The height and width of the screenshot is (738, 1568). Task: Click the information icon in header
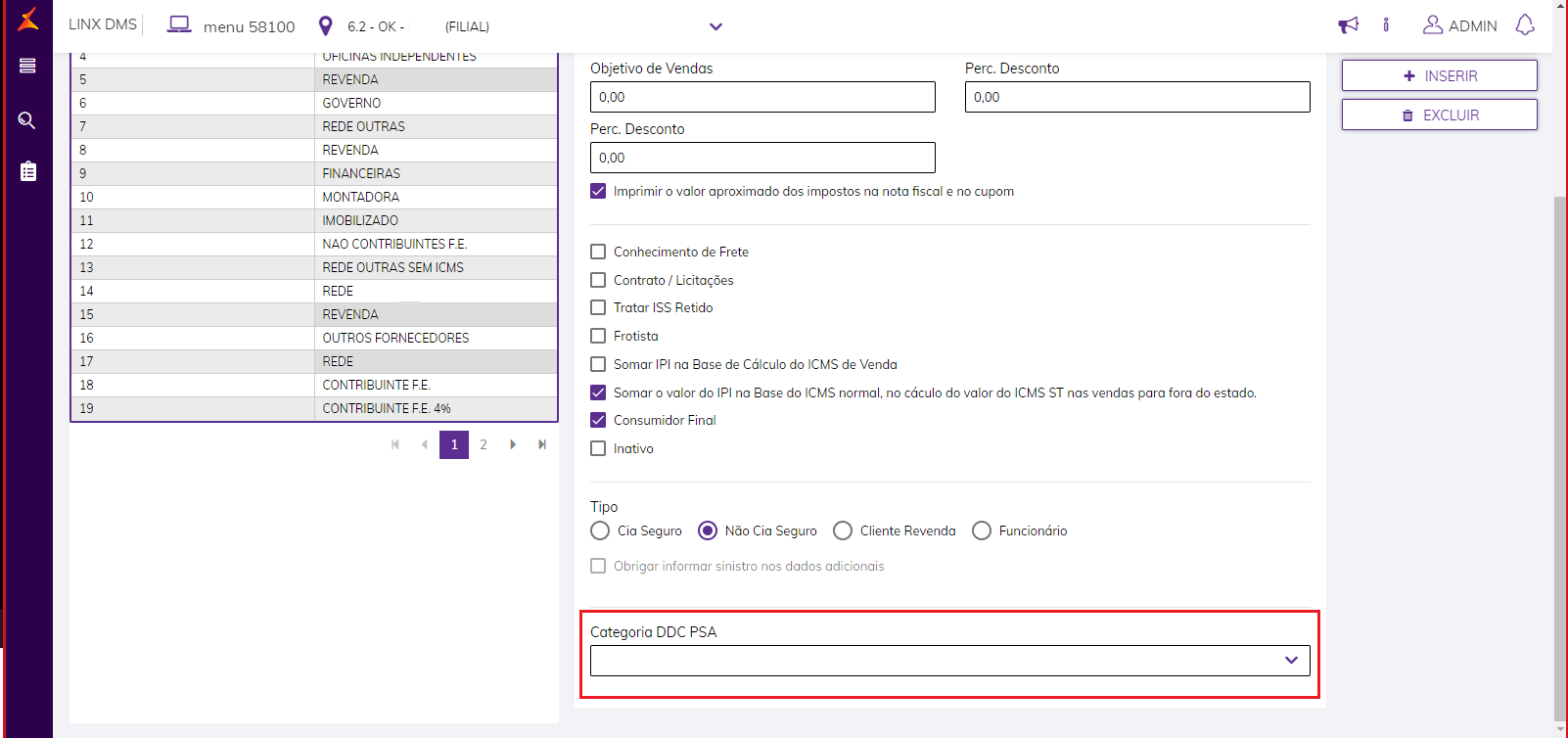pyautogui.click(x=1386, y=25)
